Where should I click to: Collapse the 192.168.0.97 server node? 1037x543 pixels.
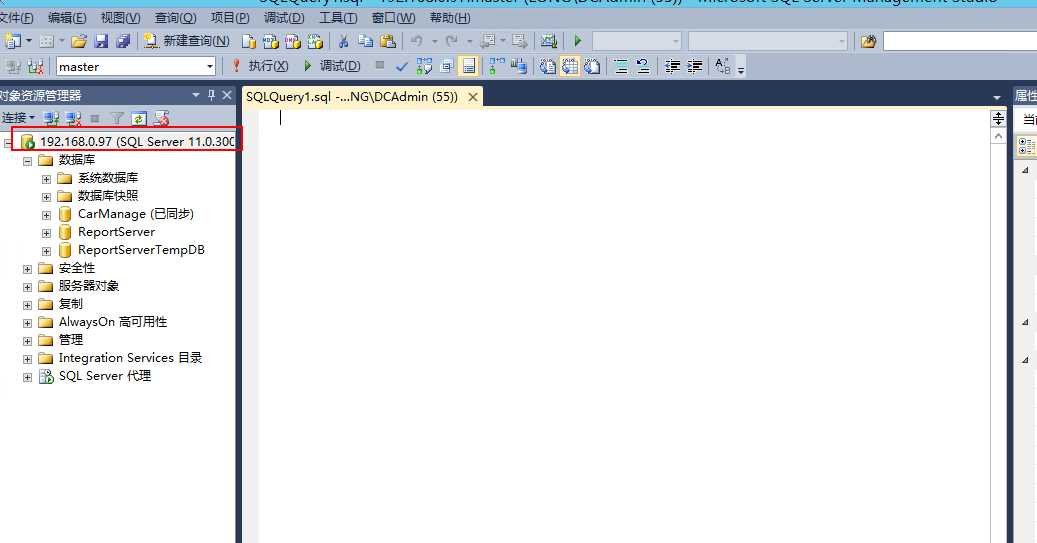(7, 142)
